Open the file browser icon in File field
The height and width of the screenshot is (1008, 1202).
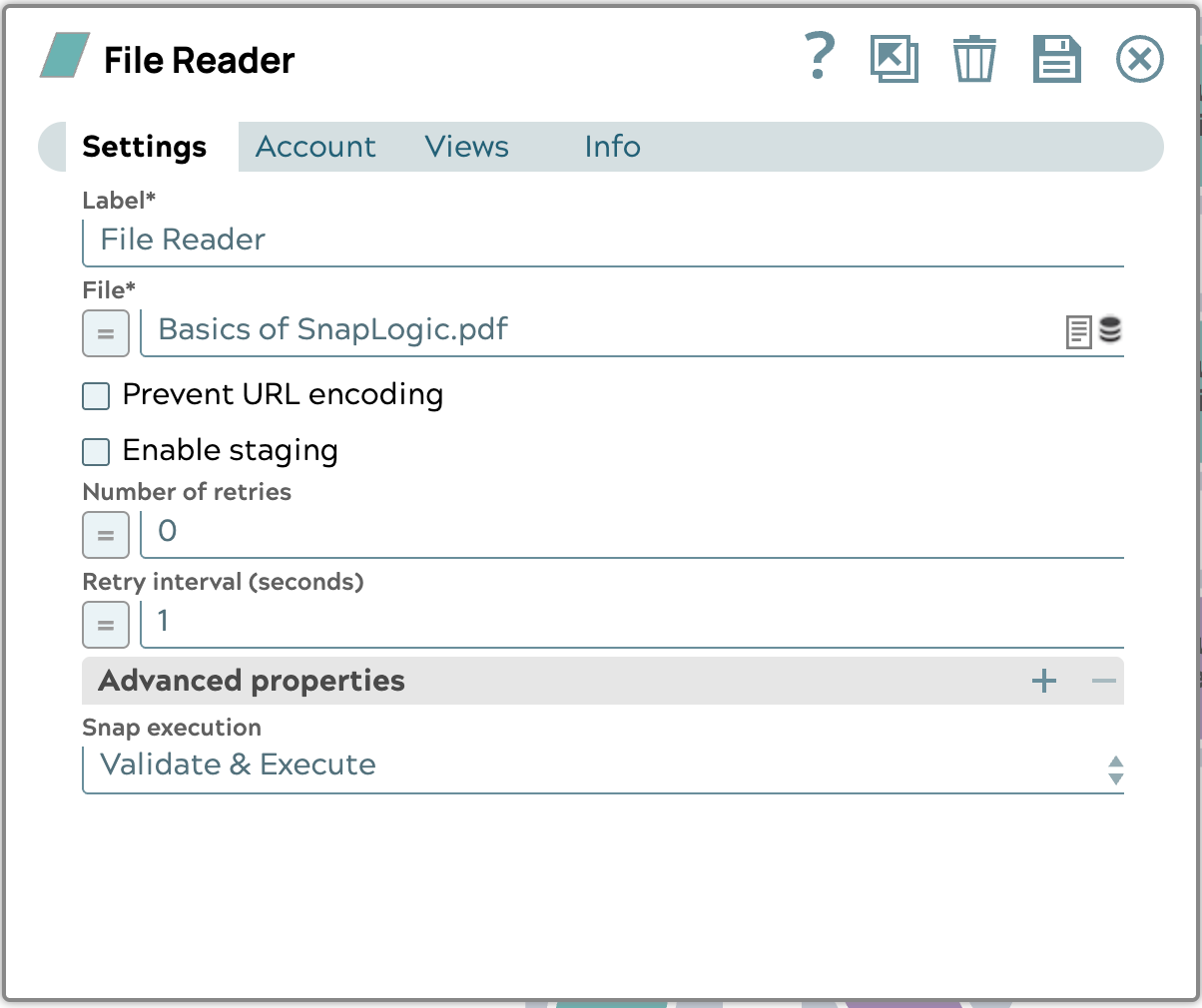click(1078, 331)
